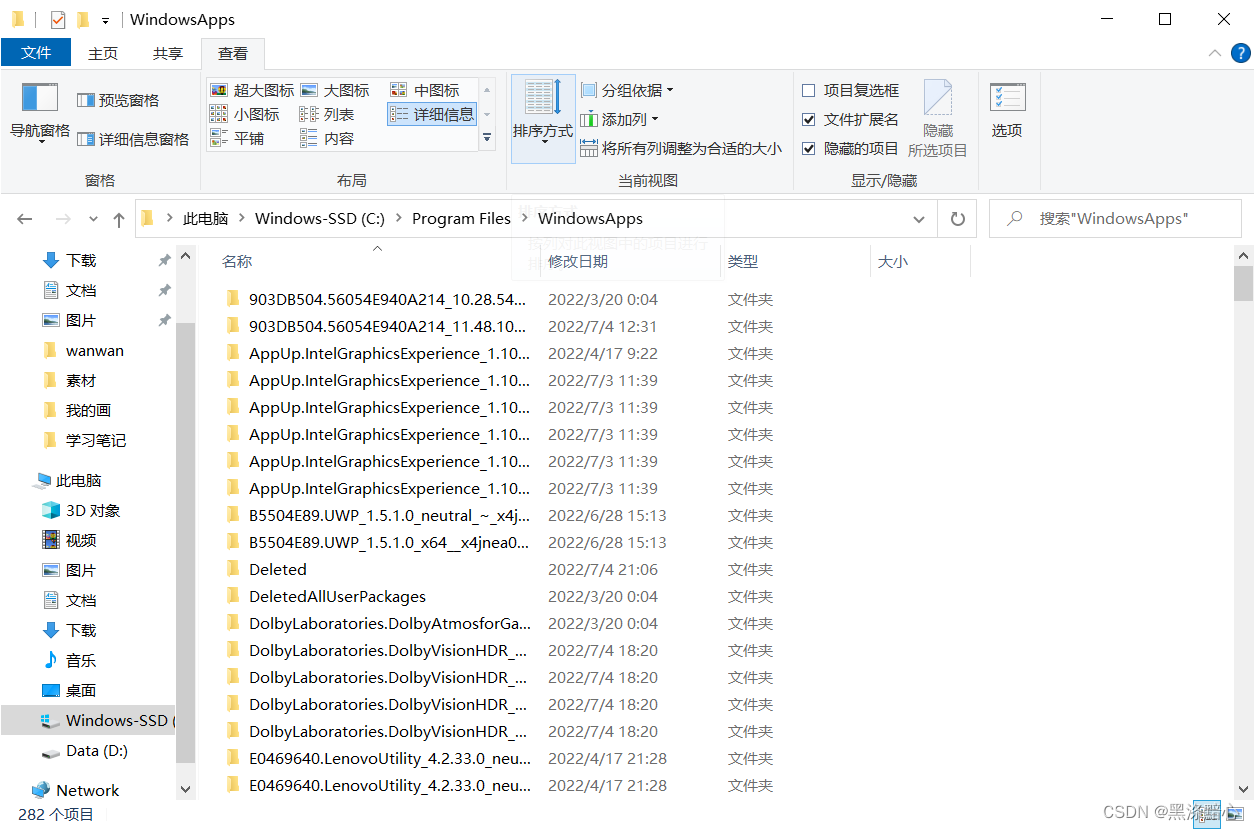
Task: Select the 查看 view tab
Action: pyautogui.click(x=233, y=53)
